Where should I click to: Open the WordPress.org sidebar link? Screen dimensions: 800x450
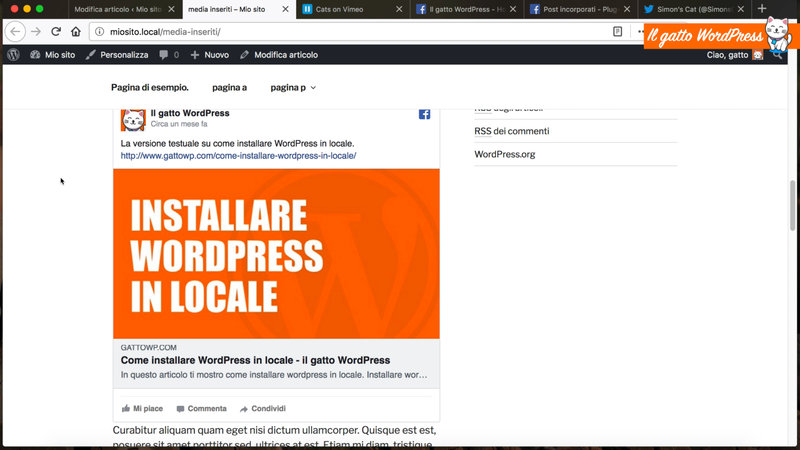505,154
